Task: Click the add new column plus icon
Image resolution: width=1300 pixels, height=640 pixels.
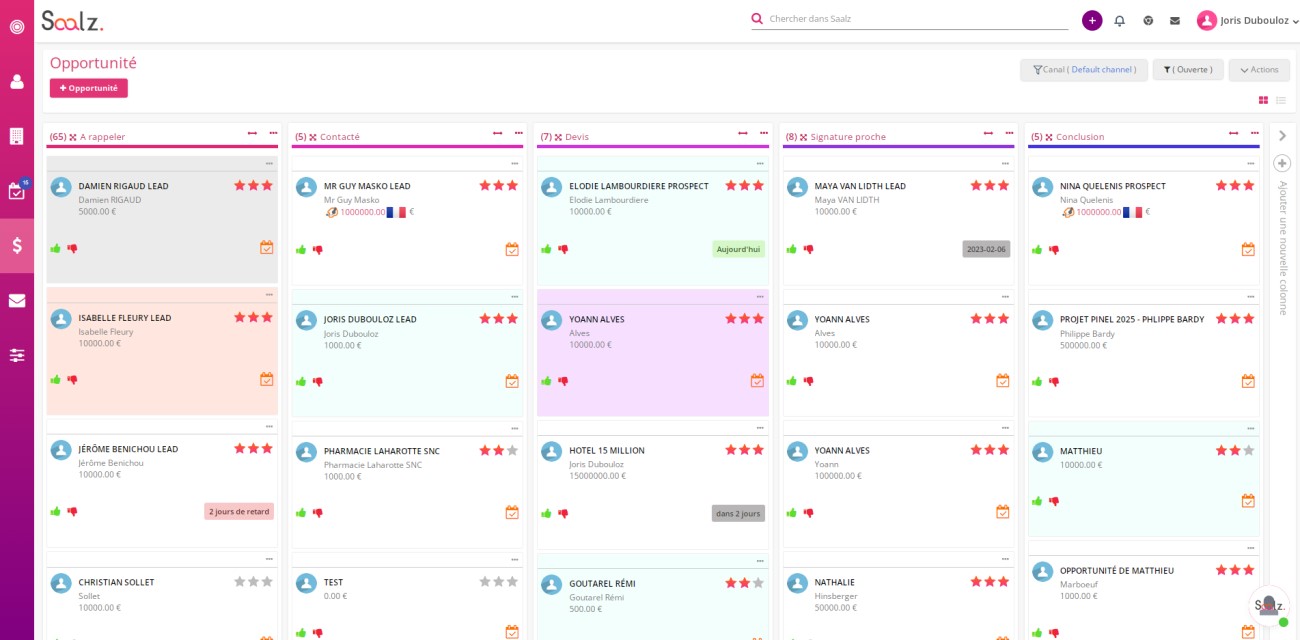Action: [x=1282, y=163]
